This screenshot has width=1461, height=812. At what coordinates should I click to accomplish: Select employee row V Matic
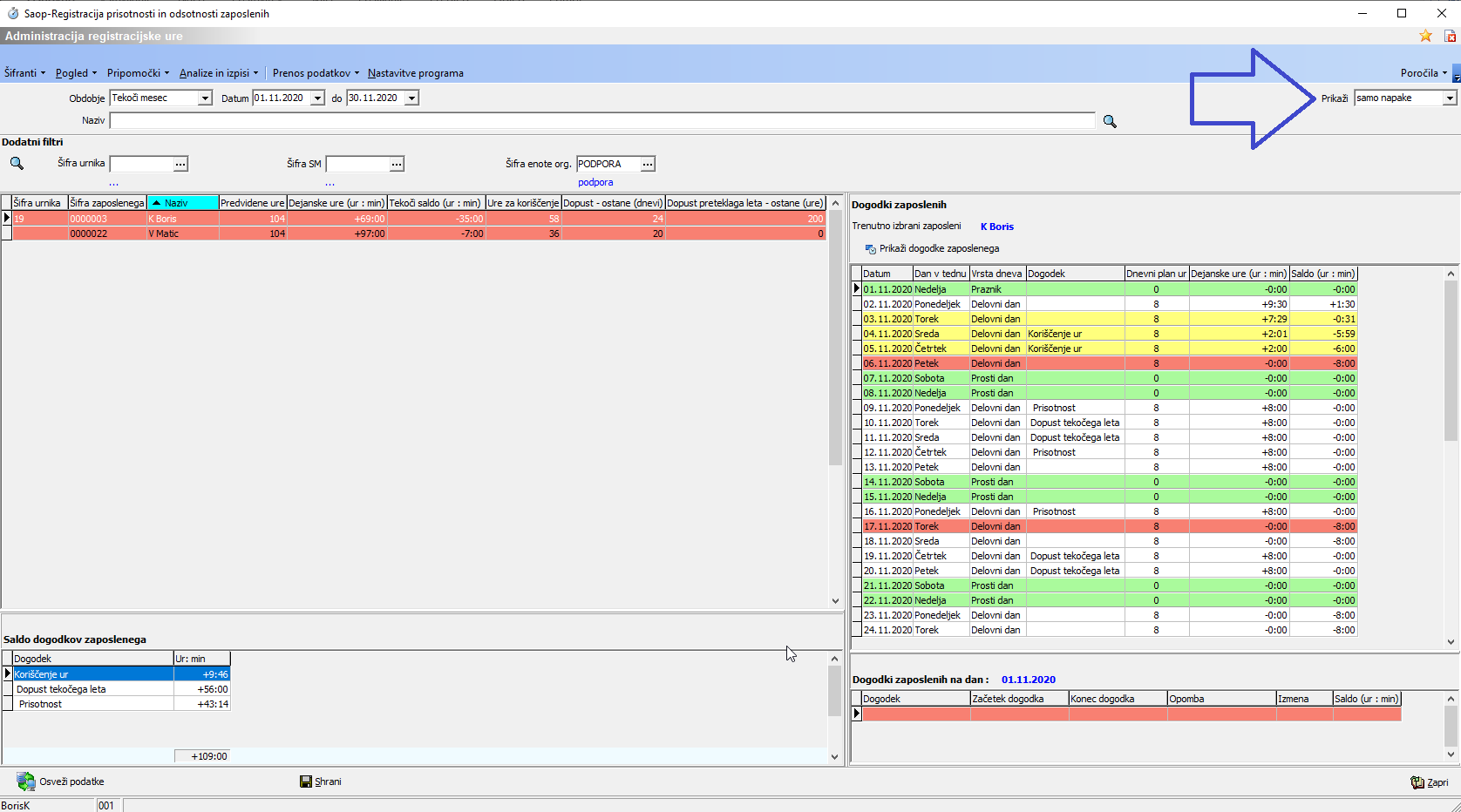(x=419, y=233)
